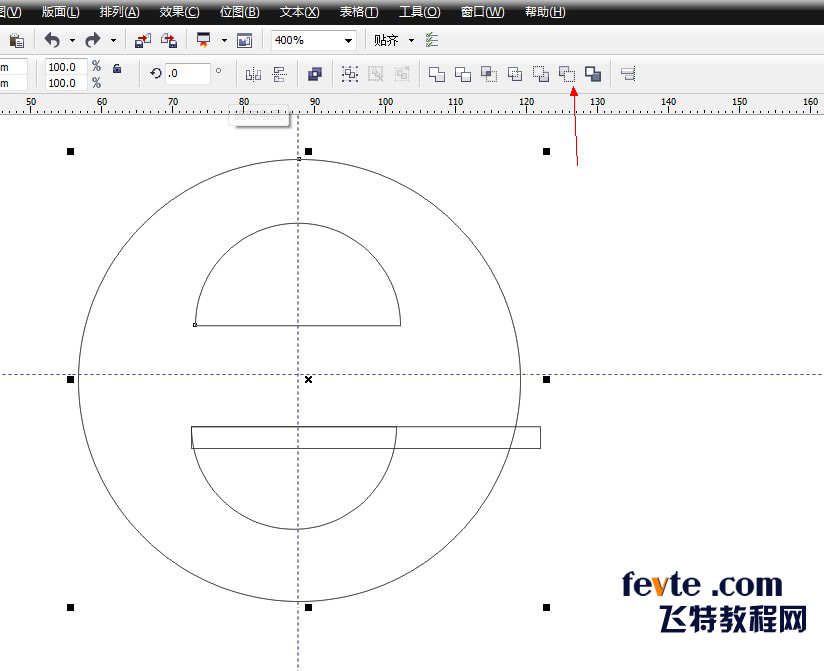Click the Weld shaping icon
The height and width of the screenshot is (671, 824).
(437, 74)
